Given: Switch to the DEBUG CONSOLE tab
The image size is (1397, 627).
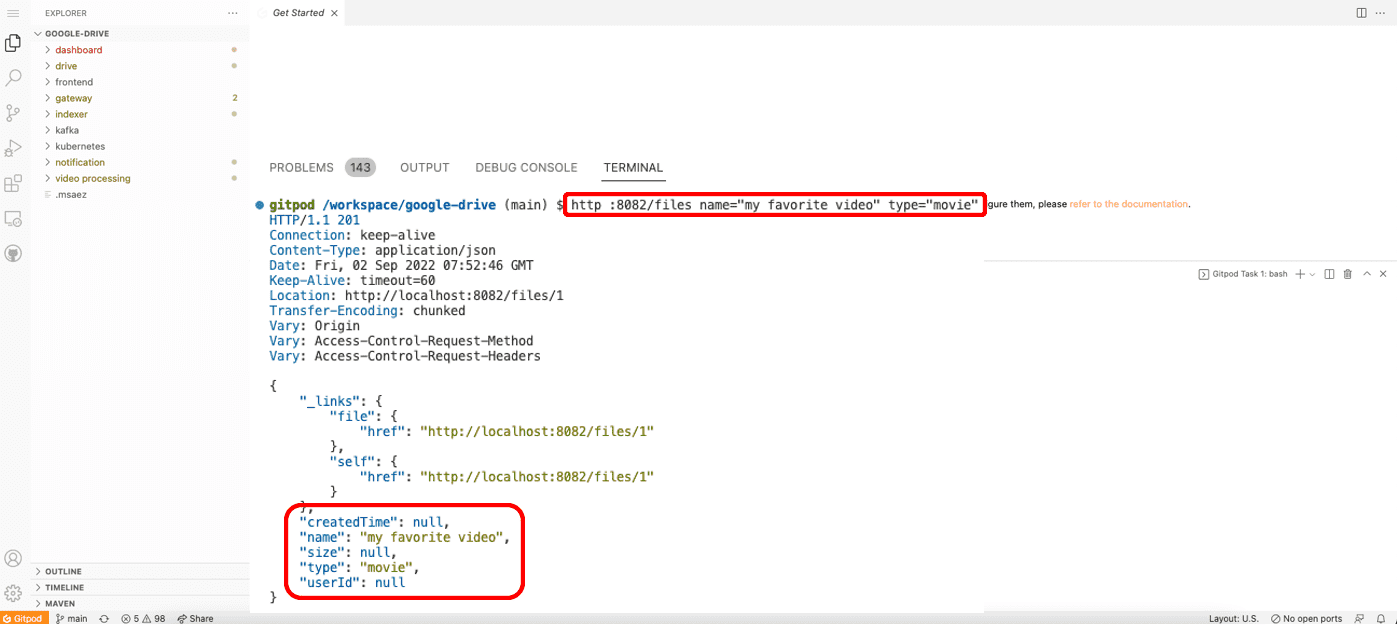Looking at the screenshot, I should 526,168.
